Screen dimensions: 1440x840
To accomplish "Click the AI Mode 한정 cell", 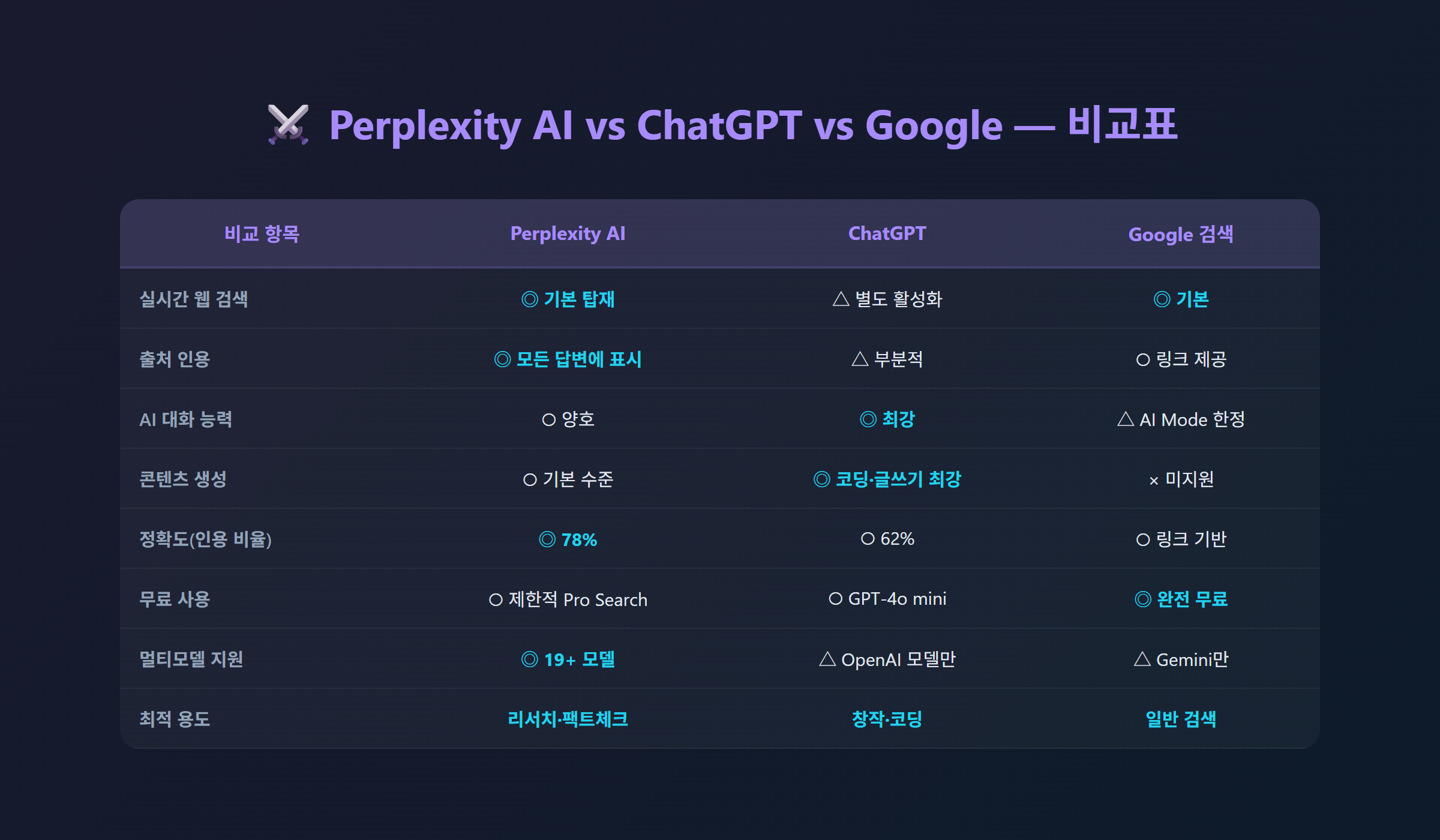I will click(x=1181, y=419).
